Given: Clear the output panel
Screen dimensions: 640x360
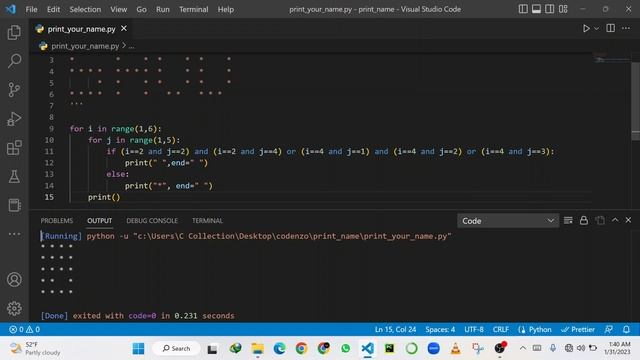Looking at the screenshot, I should 568,220.
